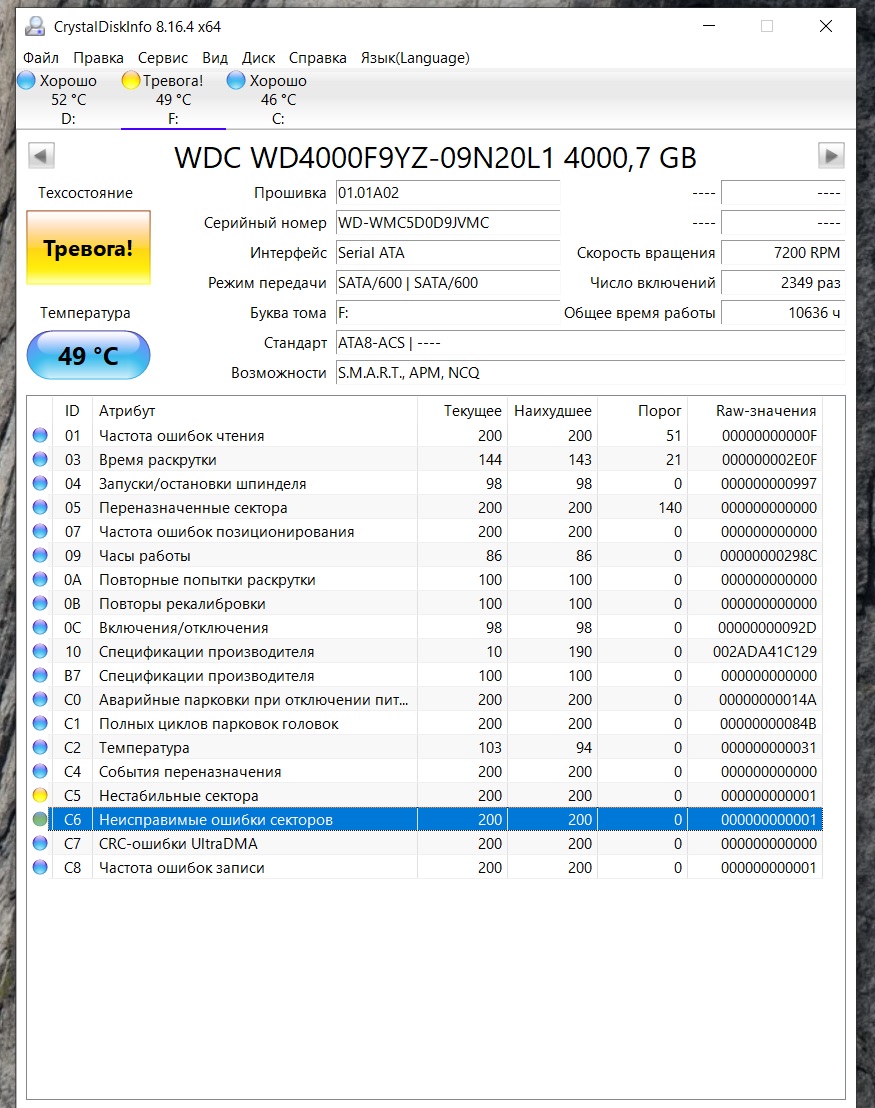Screen dimensions: 875x1108
Task: Click status dot of attribute 0B row
Action: tap(40, 603)
